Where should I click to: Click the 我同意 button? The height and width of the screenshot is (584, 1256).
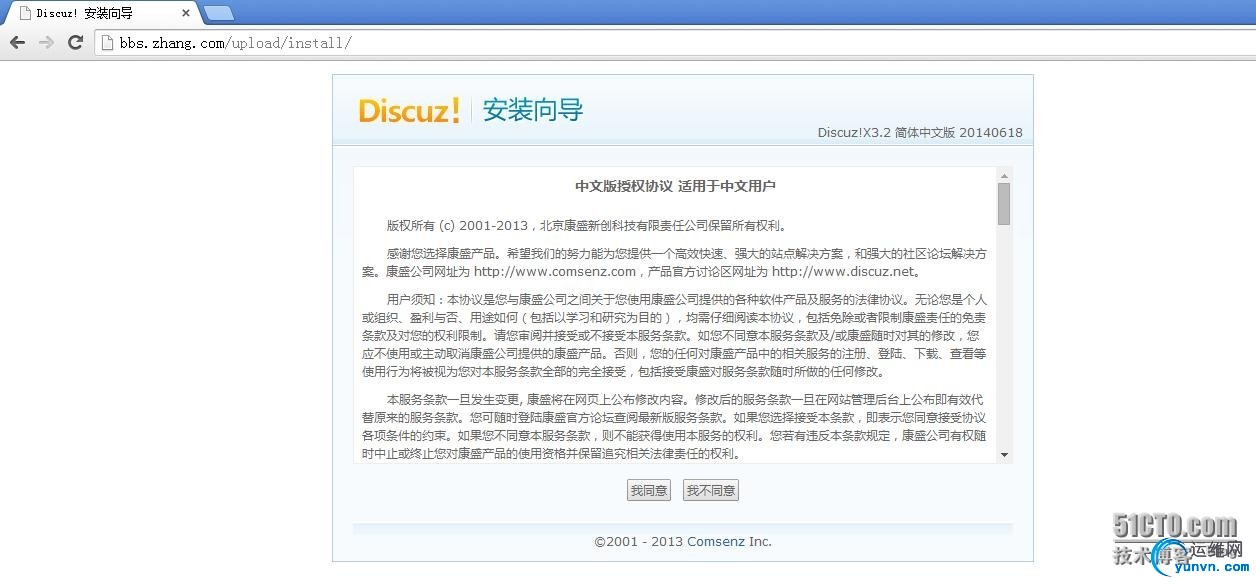(649, 490)
